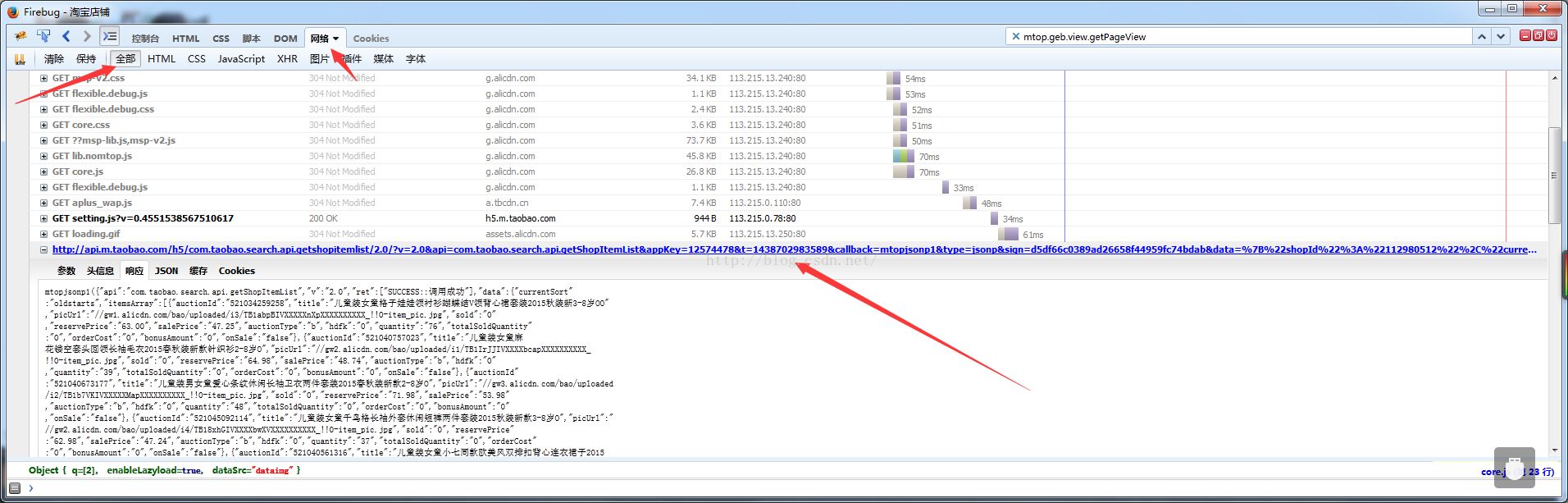Toggle the command line popup icon

coord(110,36)
